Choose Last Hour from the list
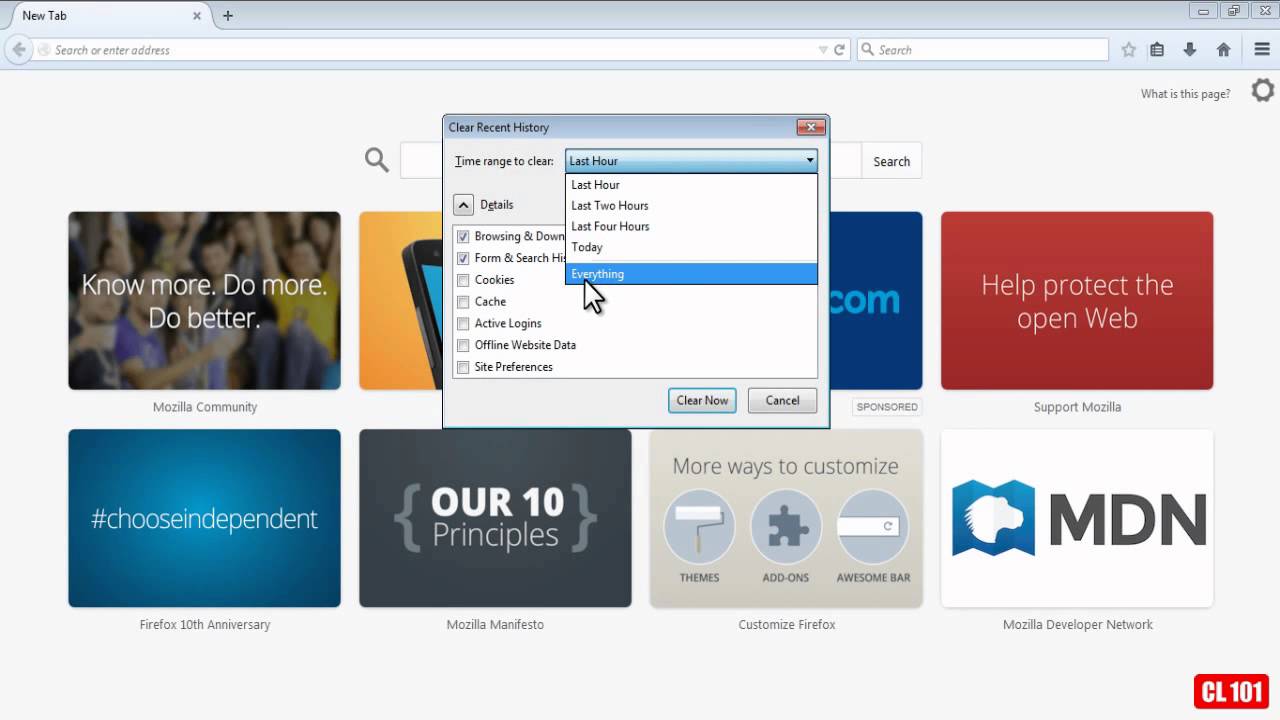Image resolution: width=1280 pixels, height=720 pixels. point(691,185)
